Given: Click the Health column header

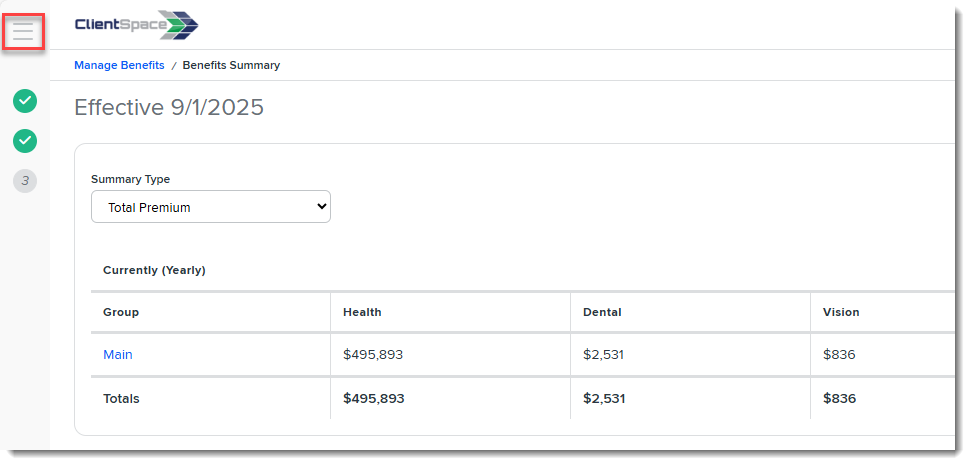Looking at the screenshot, I should click(362, 312).
